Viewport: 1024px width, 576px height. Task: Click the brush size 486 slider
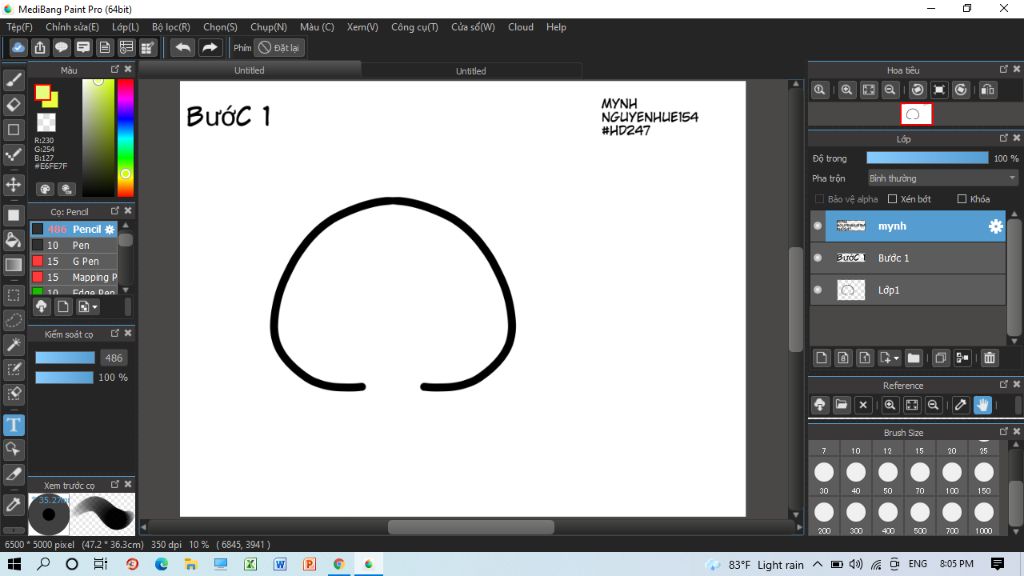point(65,358)
